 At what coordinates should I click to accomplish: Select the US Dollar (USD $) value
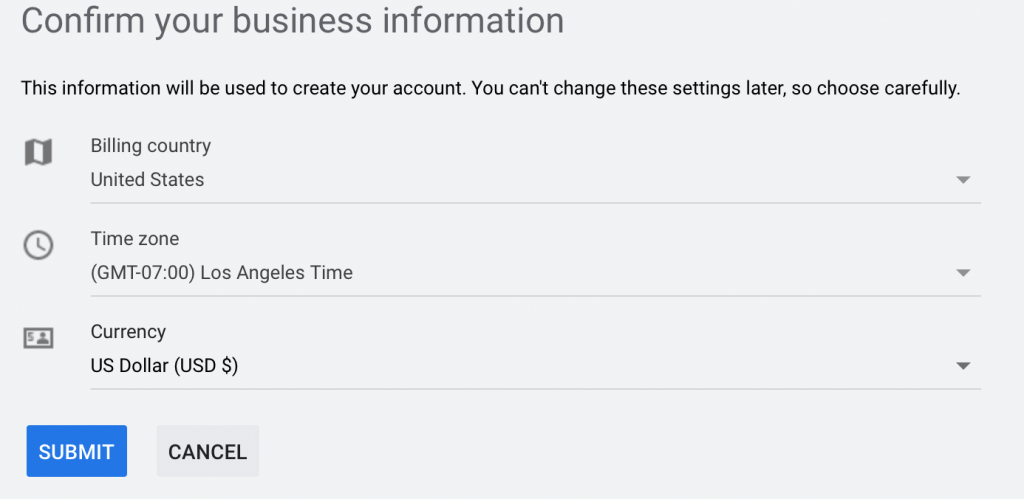point(164,366)
